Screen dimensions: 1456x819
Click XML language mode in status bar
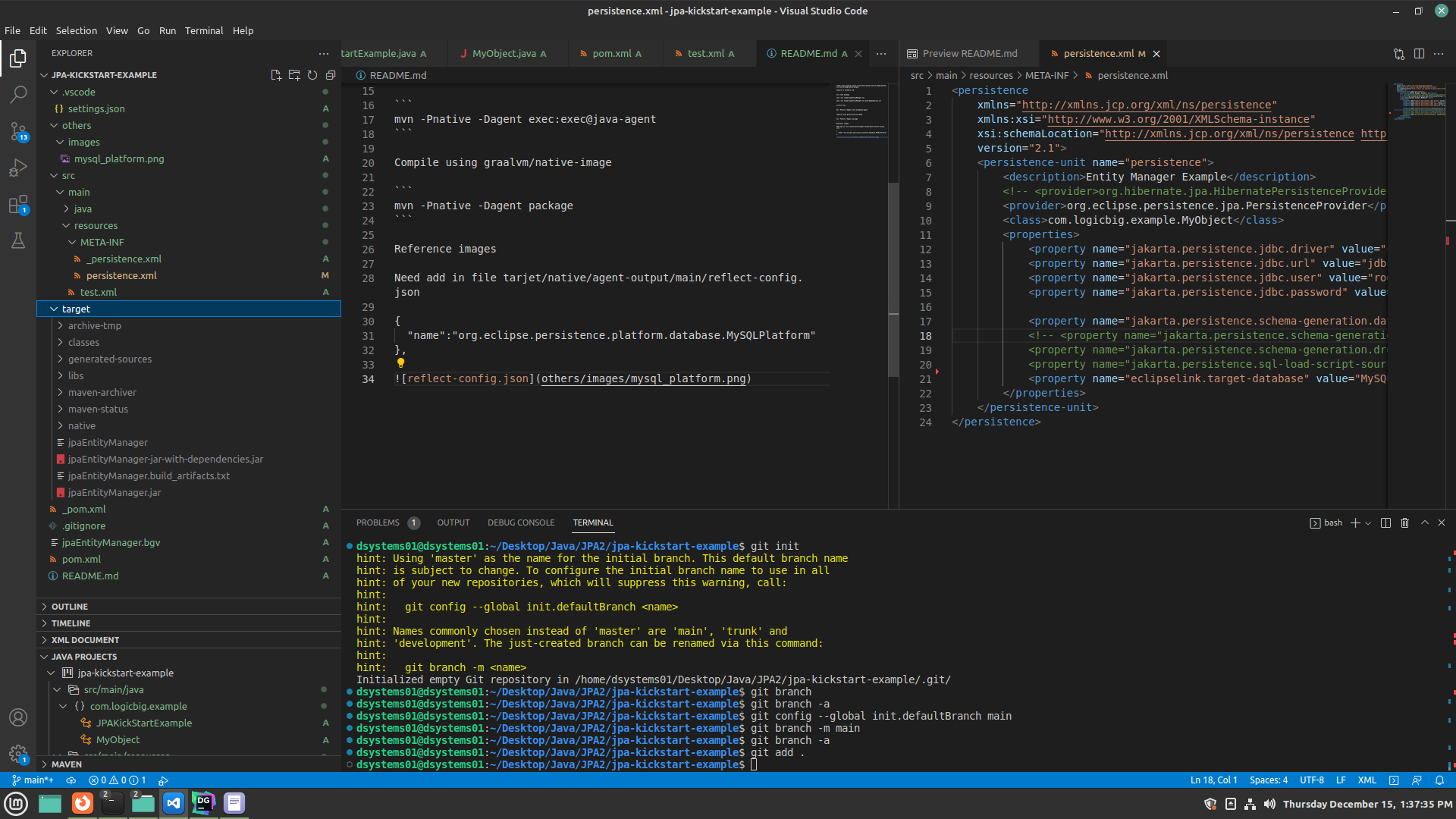(1367, 780)
